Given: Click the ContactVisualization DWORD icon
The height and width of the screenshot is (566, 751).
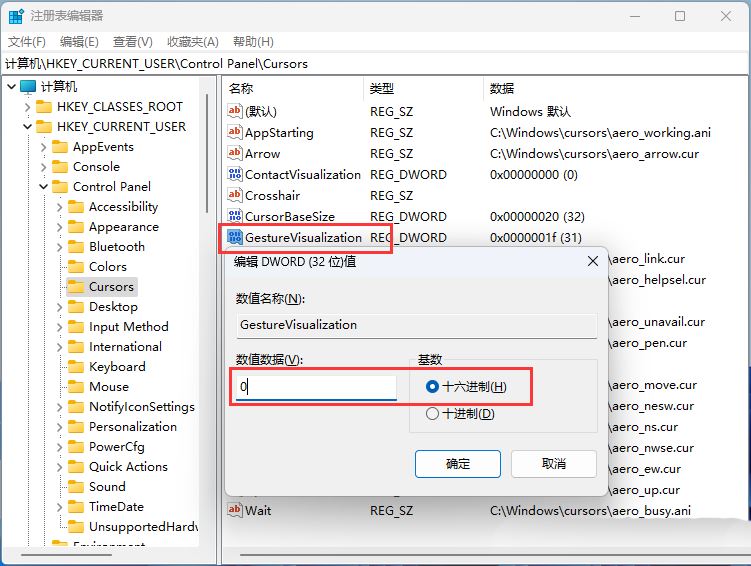Looking at the screenshot, I should point(235,174).
